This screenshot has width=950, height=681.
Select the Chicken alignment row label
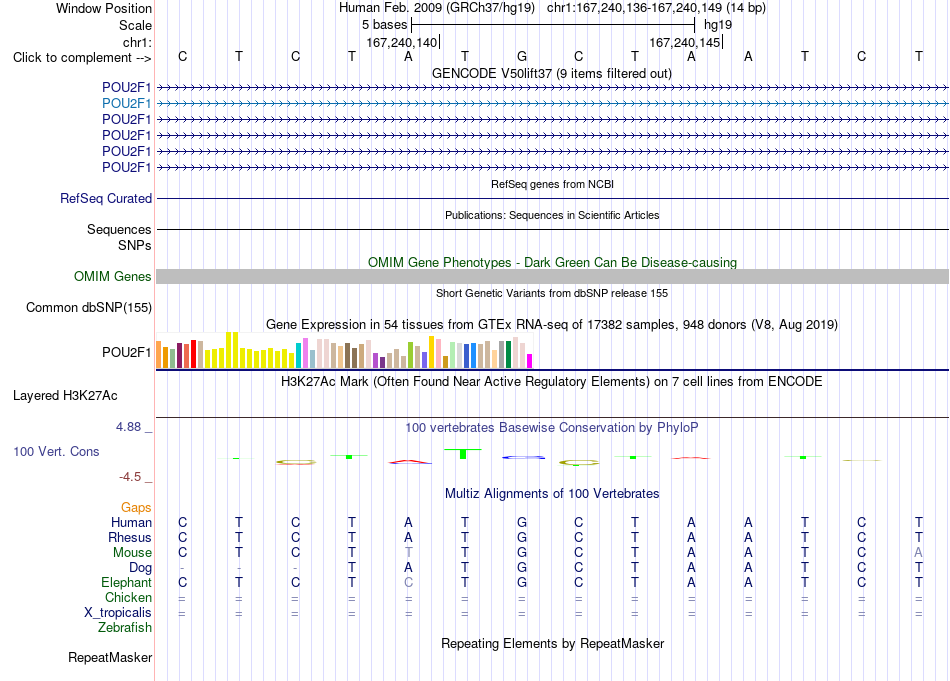pyautogui.click(x=128, y=597)
